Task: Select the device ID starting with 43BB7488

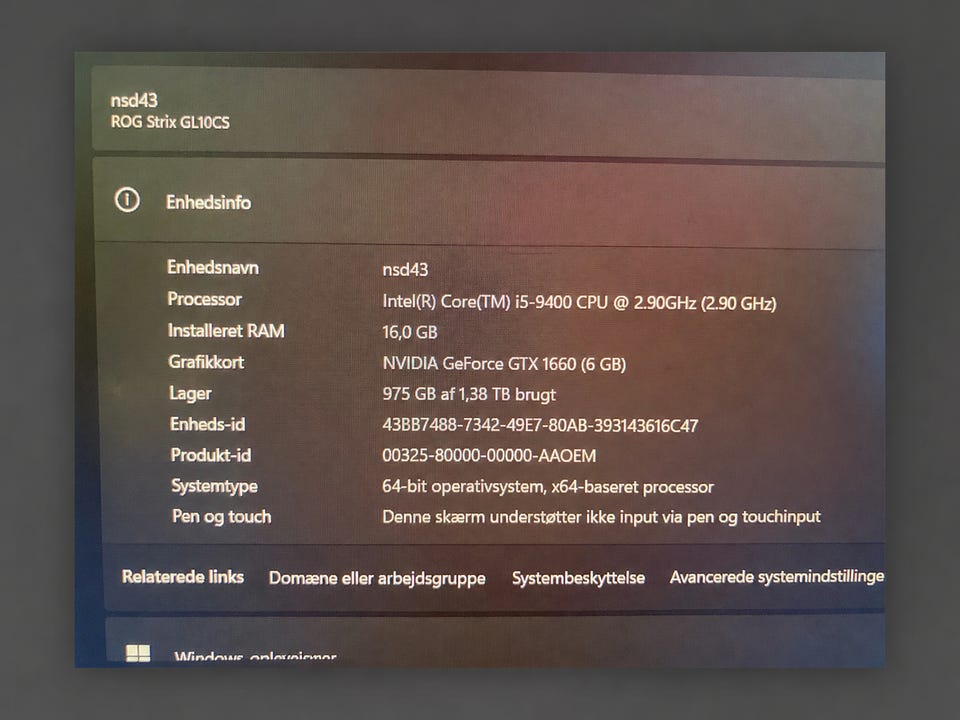Action: coord(540,426)
